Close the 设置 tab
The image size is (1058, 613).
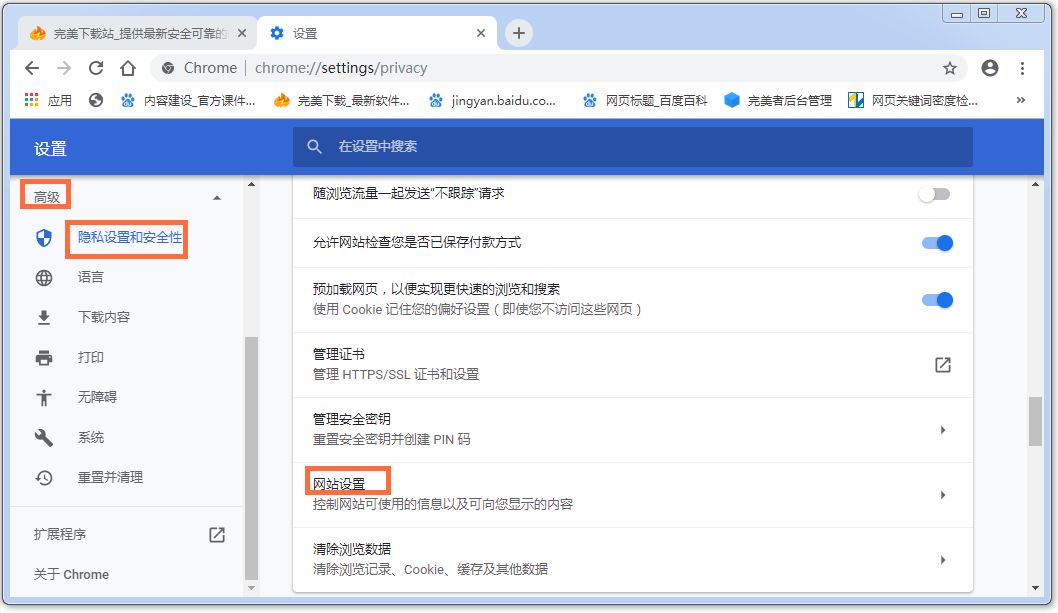pos(480,33)
